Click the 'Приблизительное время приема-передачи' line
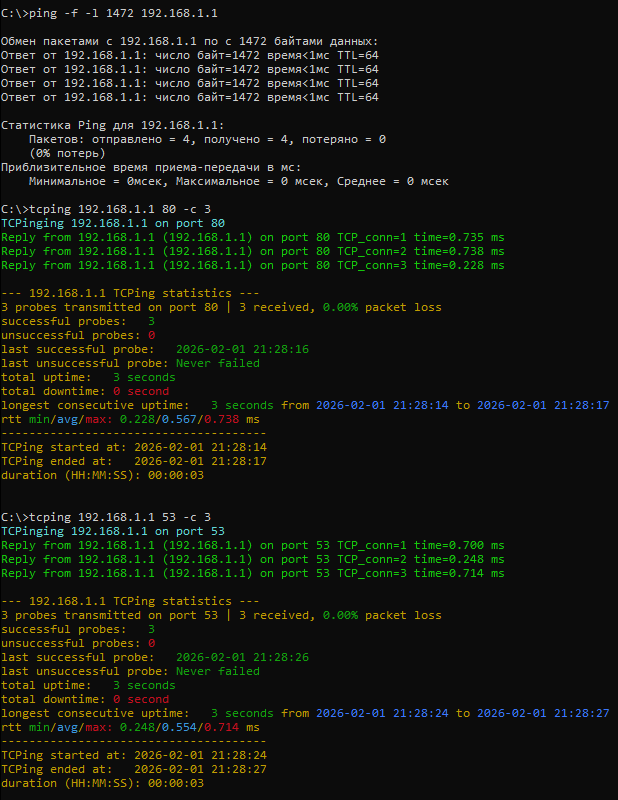This screenshot has width=618, height=800. (150, 167)
